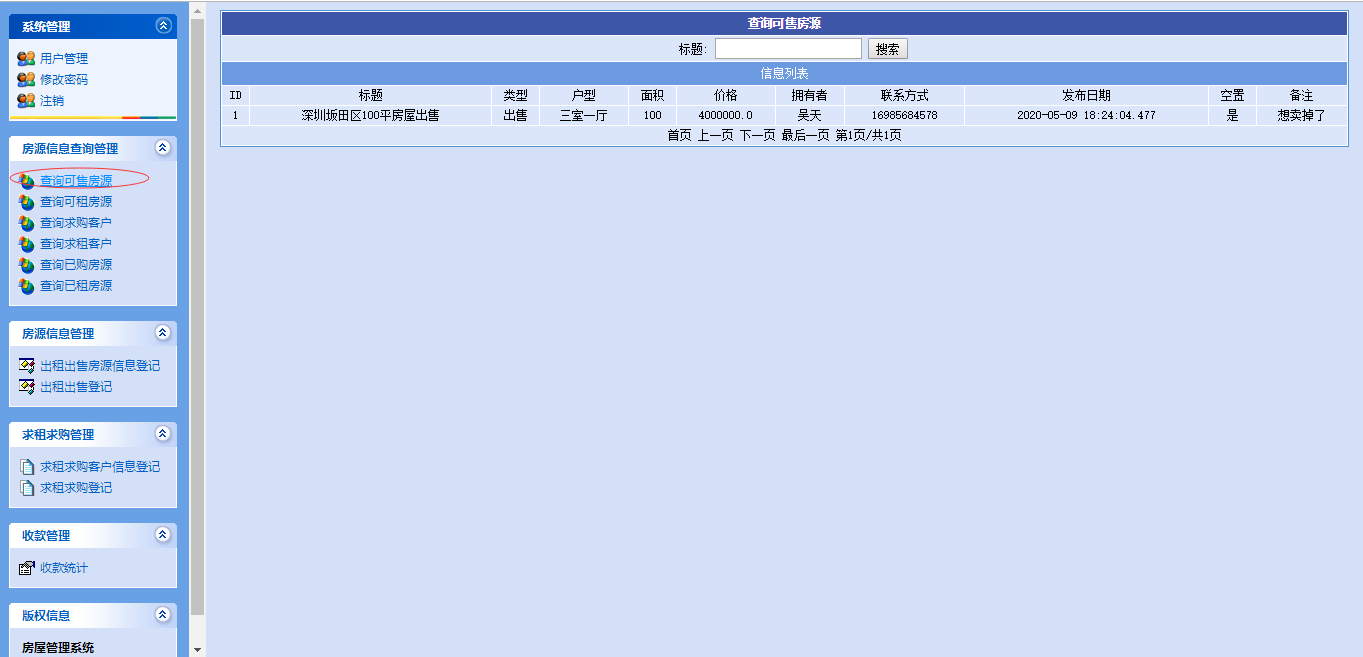Open 求租求购登记 form
The height and width of the screenshot is (657, 1363).
[76, 488]
